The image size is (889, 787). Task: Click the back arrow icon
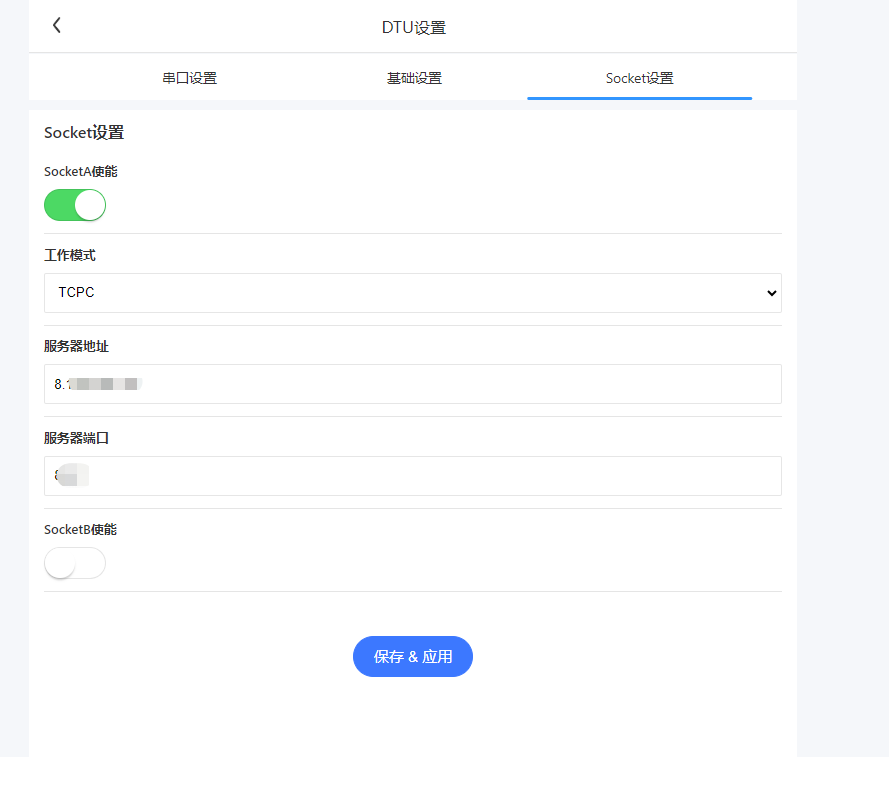click(57, 26)
